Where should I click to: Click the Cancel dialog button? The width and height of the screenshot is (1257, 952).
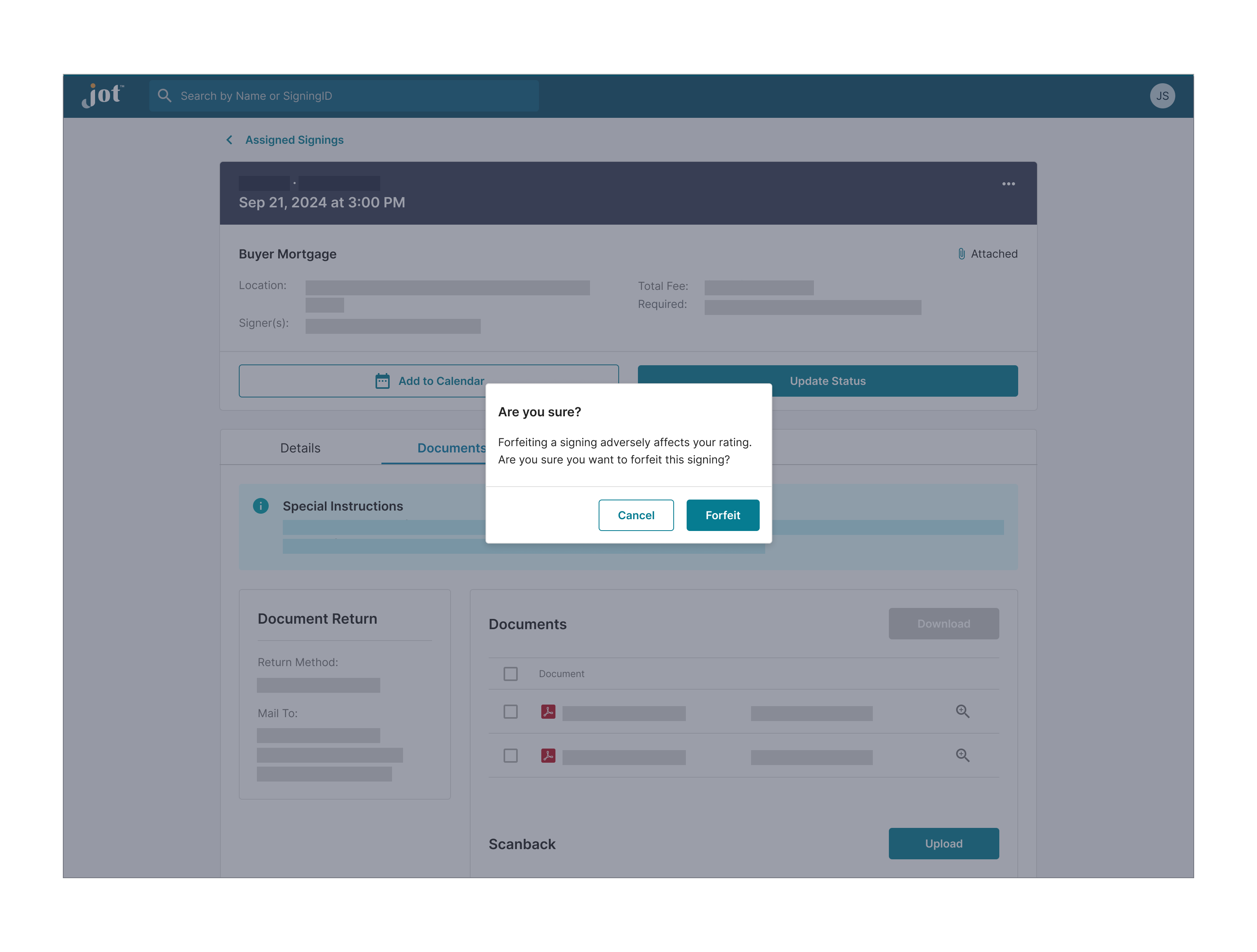(636, 515)
